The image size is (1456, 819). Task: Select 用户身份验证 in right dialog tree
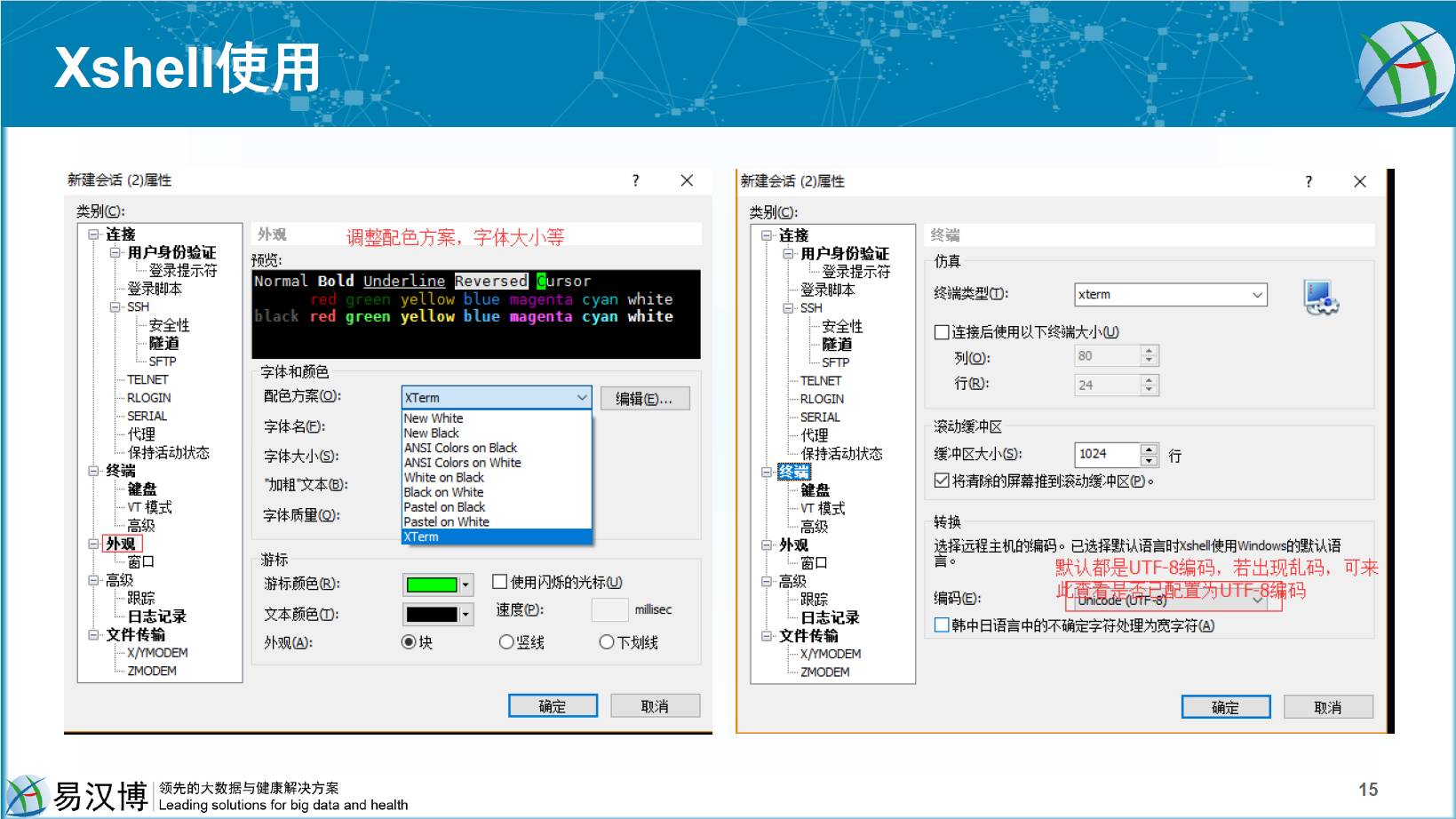tap(845, 254)
